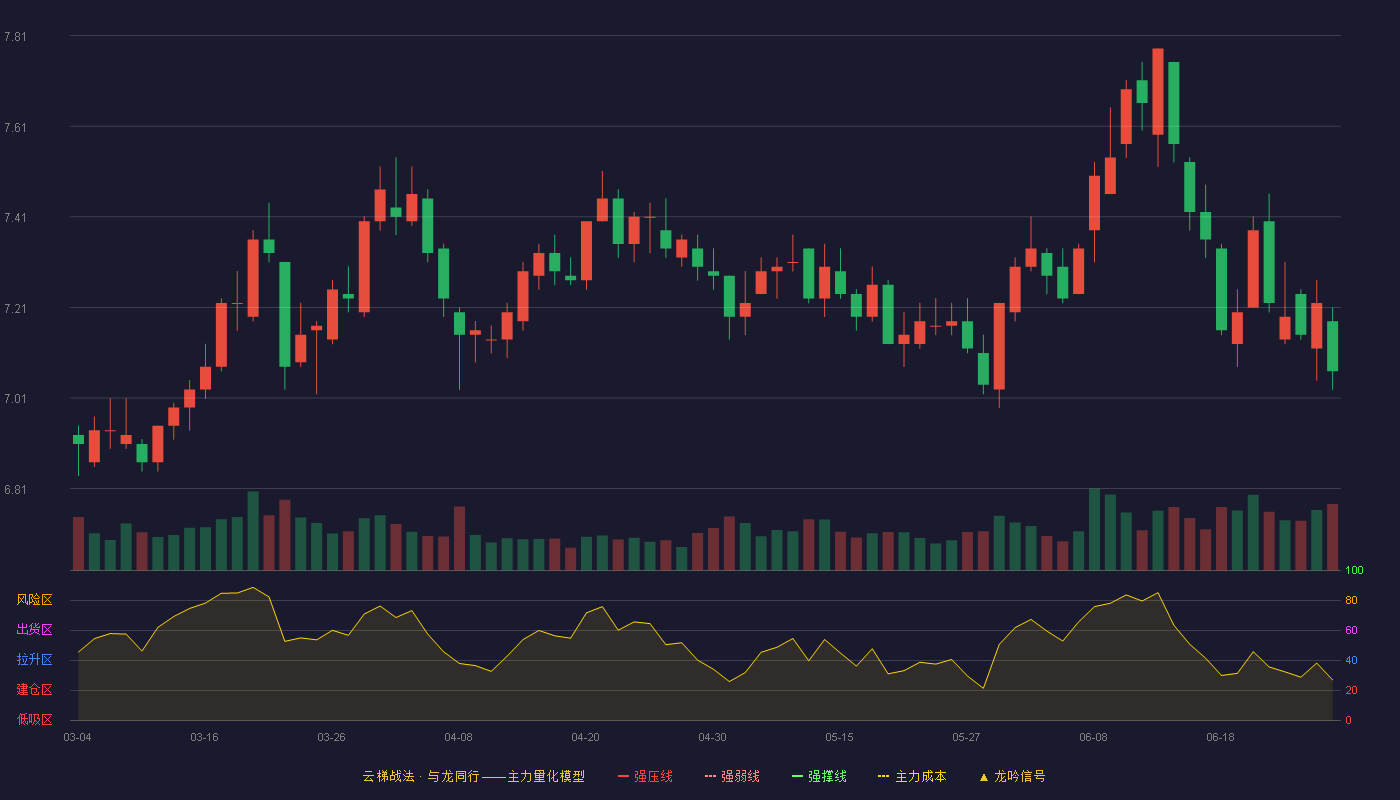
Task: Click the 0 indicator scale label
Action: coord(1348,720)
